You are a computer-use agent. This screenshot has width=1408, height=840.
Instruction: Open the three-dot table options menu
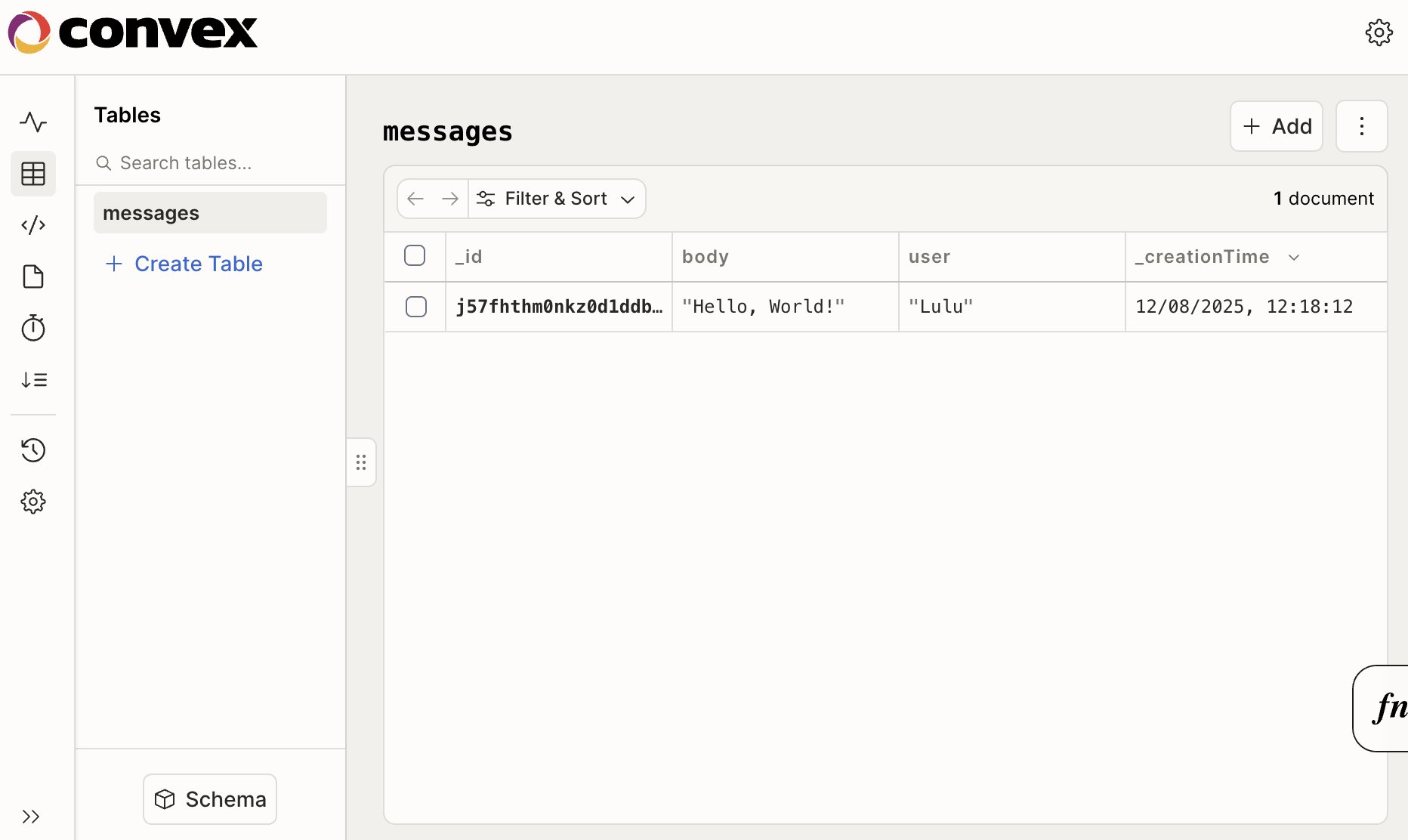[1362, 126]
